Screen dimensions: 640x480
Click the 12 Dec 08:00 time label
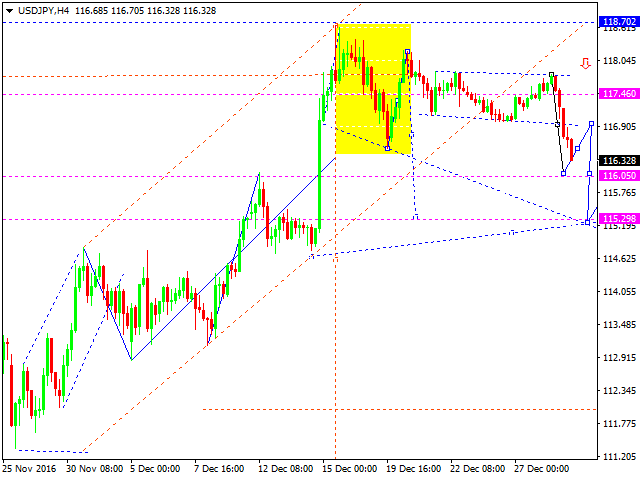click(x=286, y=469)
